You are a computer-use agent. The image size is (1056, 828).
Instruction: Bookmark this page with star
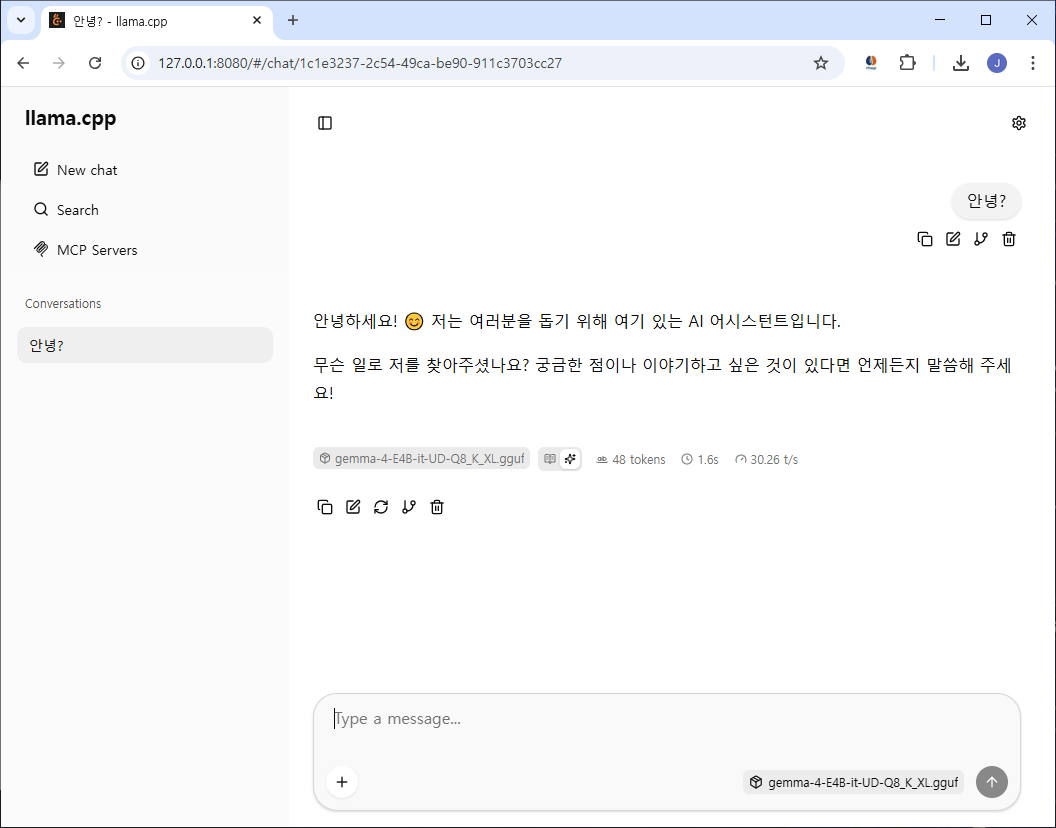click(820, 63)
